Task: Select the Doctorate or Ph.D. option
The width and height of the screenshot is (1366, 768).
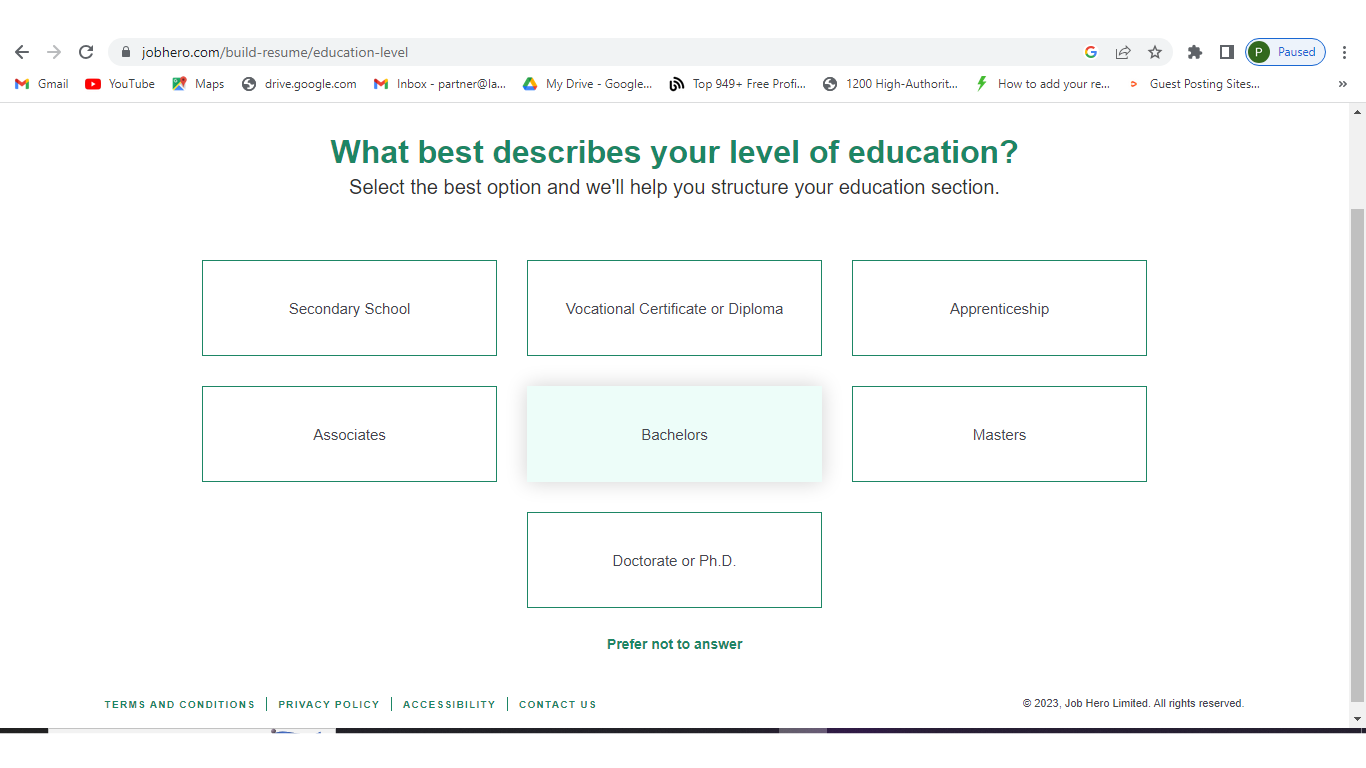Action: [674, 560]
